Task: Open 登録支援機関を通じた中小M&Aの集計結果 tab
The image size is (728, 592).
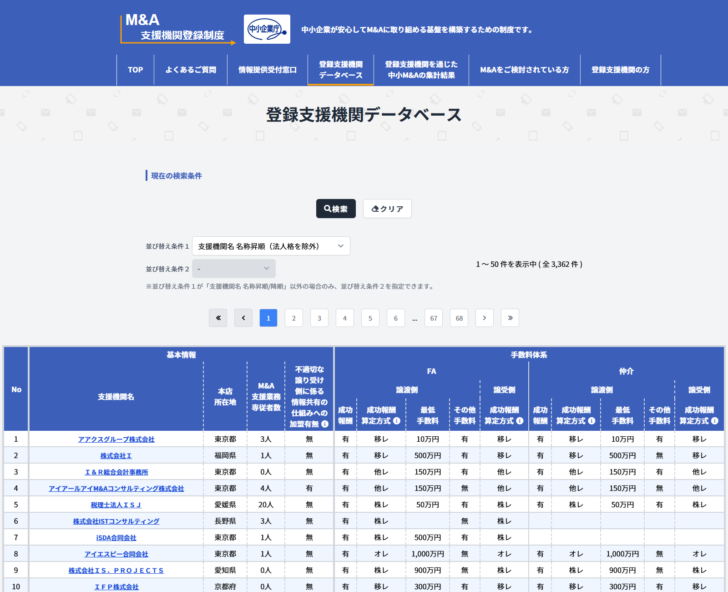Action: pyautogui.click(x=421, y=70)
